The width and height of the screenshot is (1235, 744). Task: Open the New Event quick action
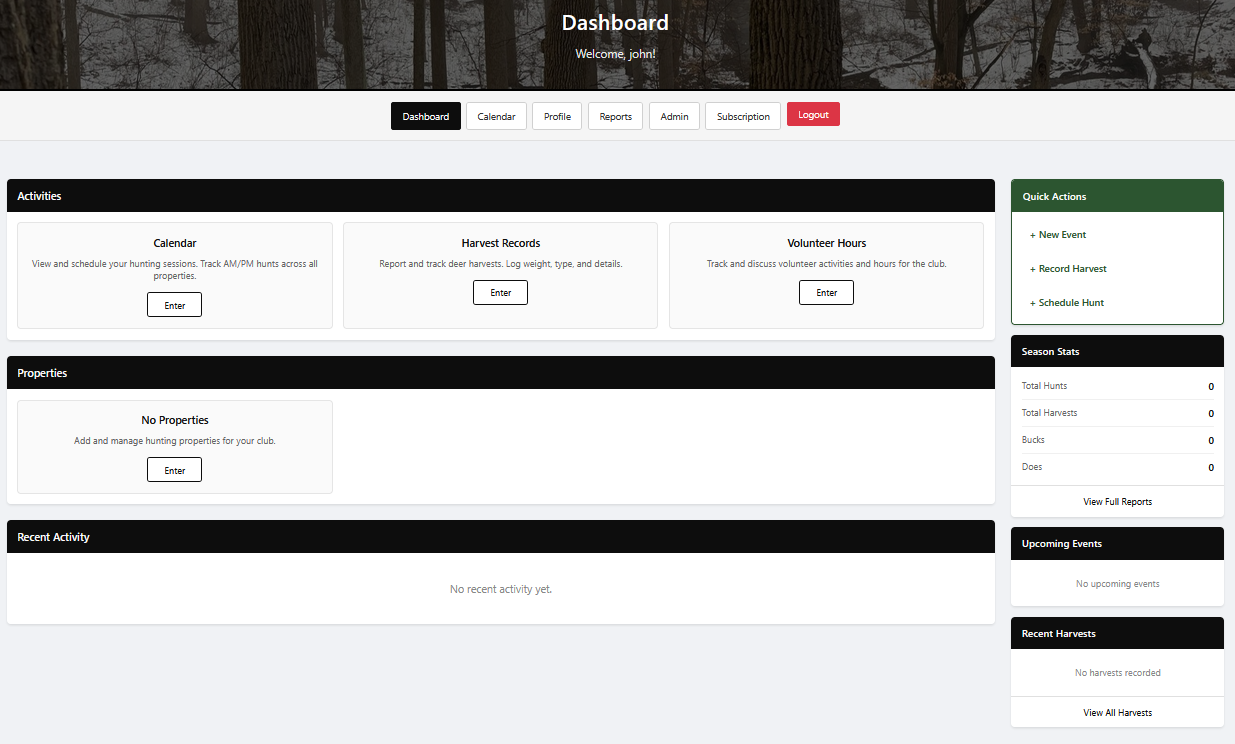1058,234
